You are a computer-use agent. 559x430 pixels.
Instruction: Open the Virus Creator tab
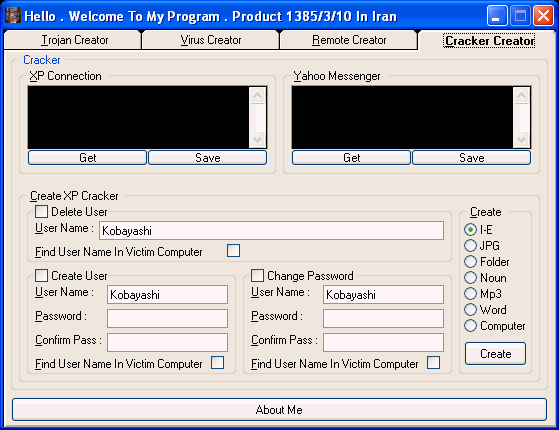[x=210, y=40]
